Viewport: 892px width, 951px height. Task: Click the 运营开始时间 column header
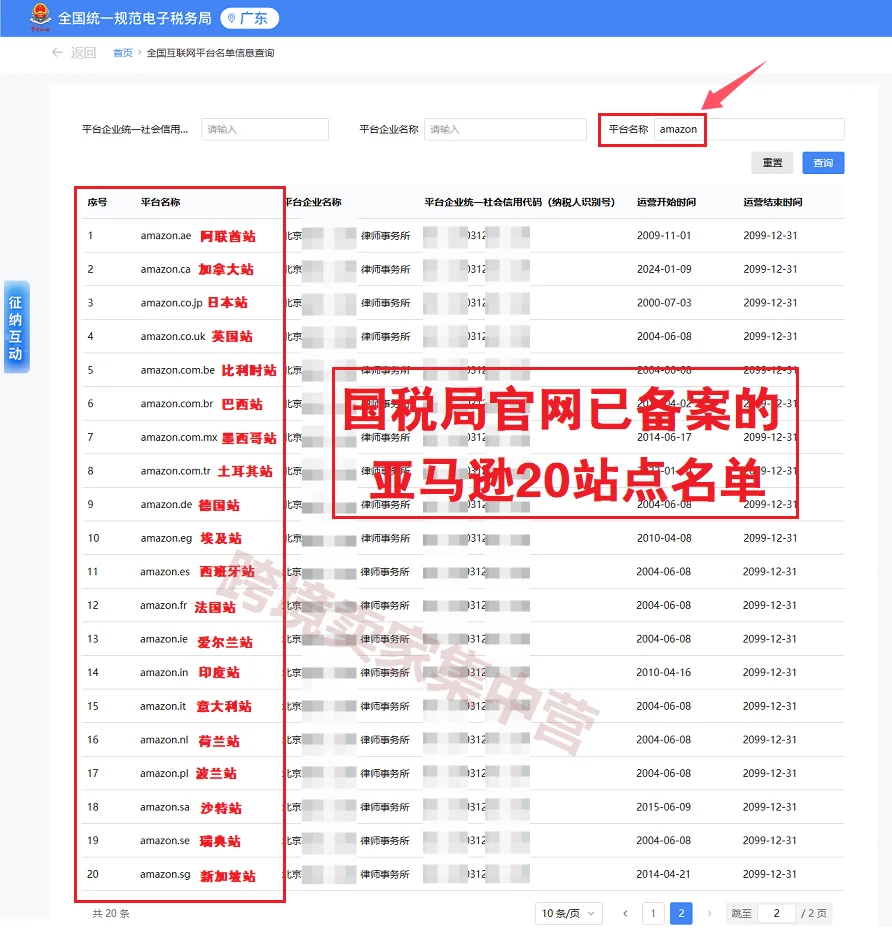coord(666,202)
